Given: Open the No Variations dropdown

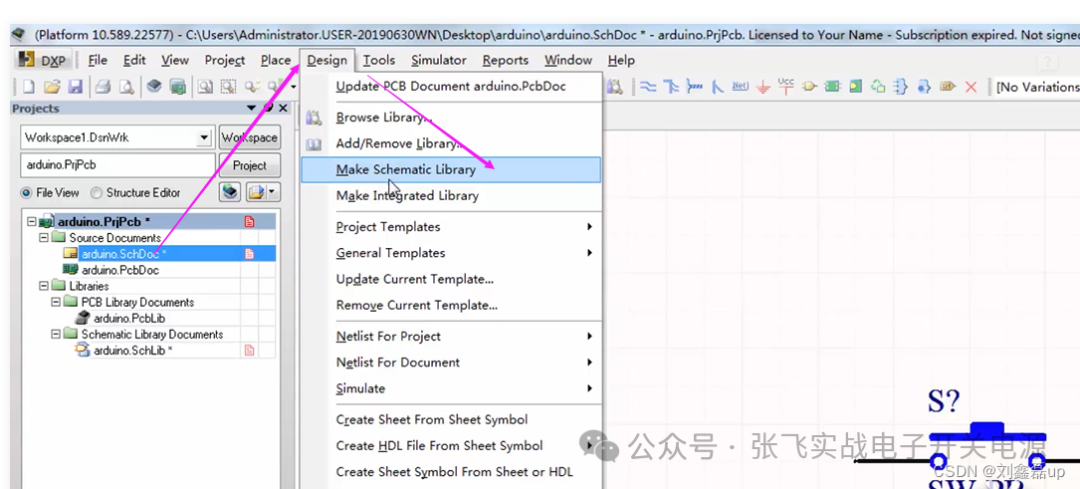Looking at the screenshot, I should point(1037,87).
